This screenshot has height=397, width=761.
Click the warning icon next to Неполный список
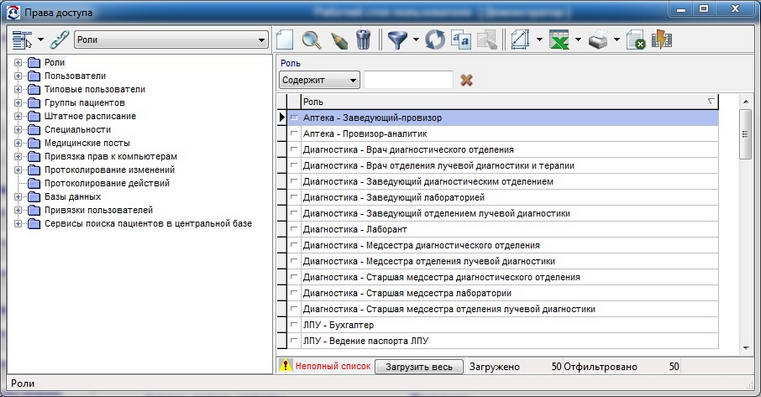point(285,365)
